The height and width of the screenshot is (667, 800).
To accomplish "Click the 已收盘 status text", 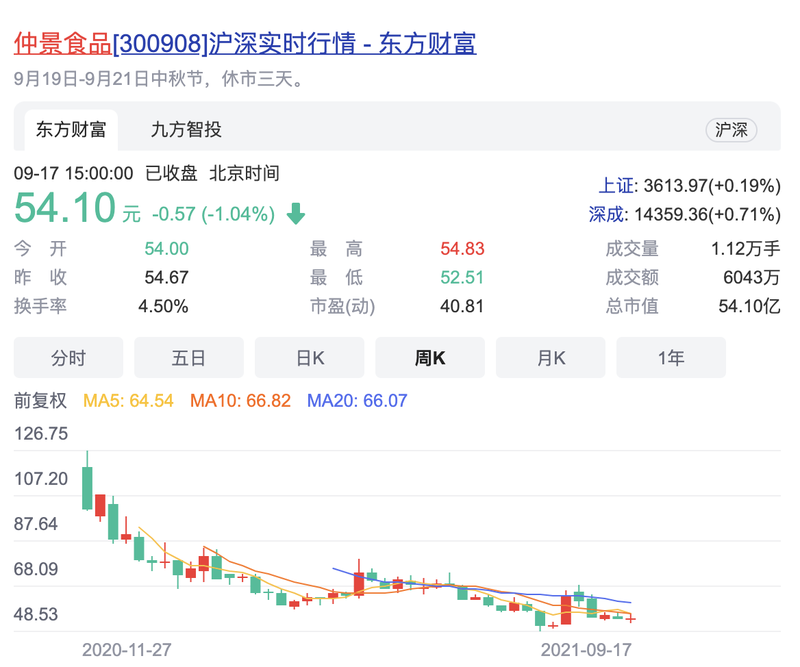I will coord(171,174).
